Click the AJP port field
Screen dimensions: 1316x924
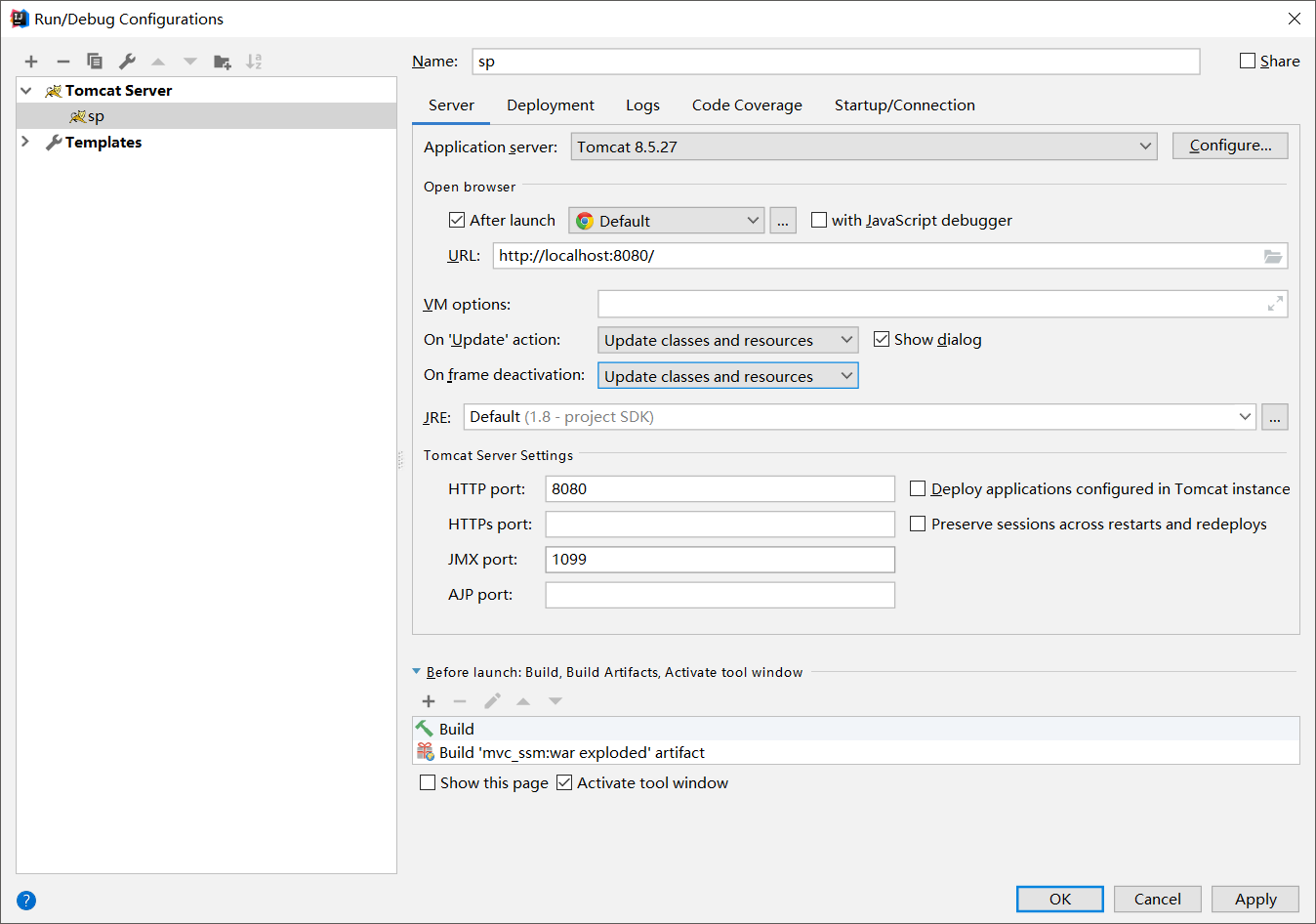coord(720,595)
